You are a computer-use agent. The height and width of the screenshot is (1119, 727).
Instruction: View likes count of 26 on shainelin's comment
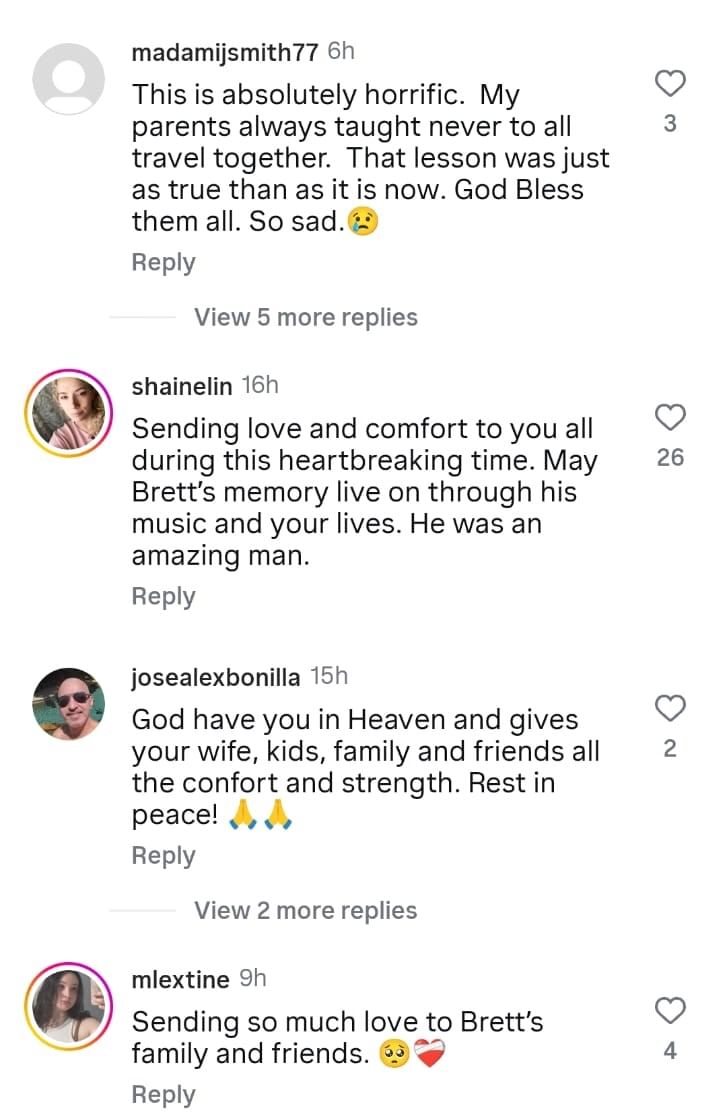coord(671,457)
